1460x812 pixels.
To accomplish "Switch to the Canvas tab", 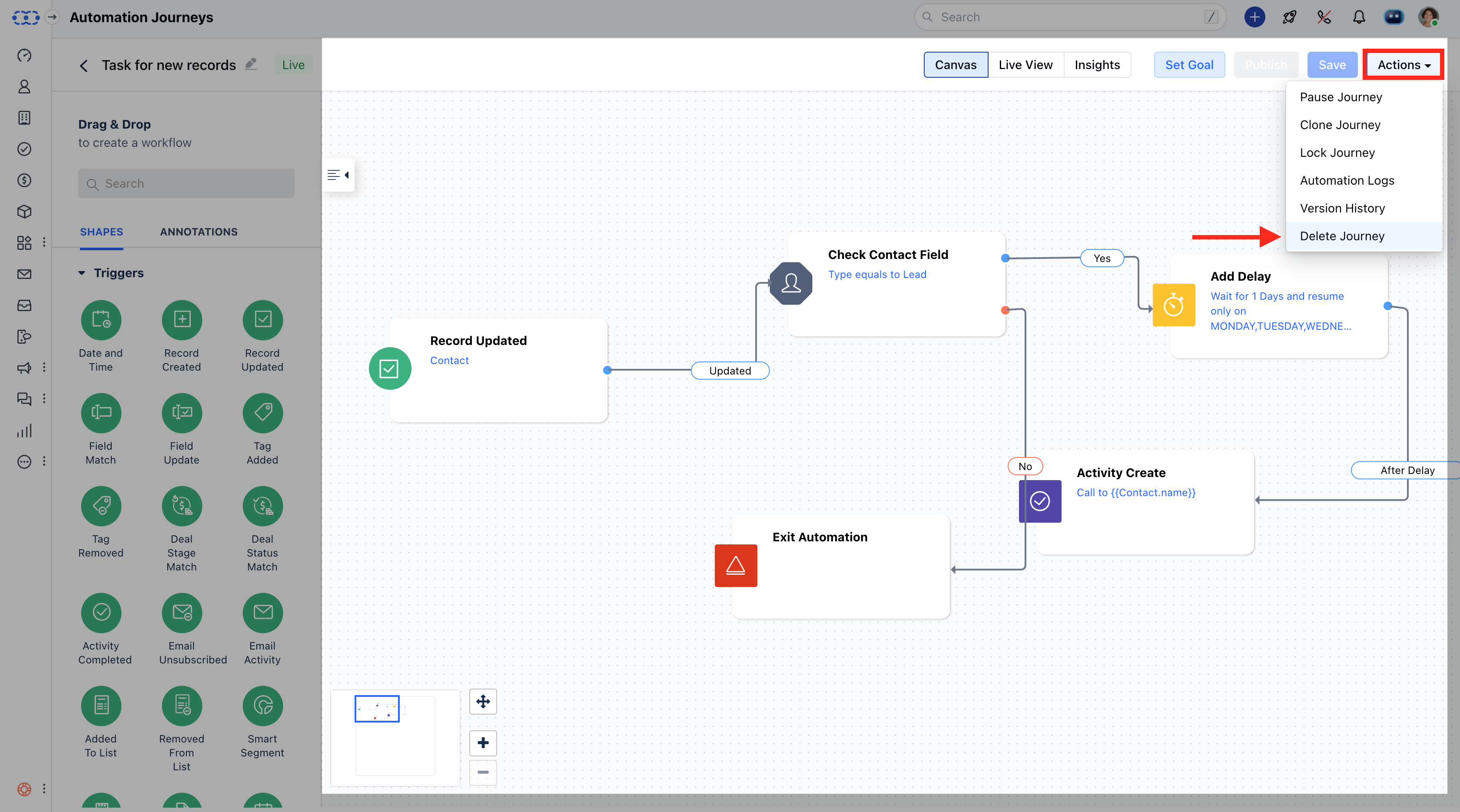I will pyautogui.click(x=956, y=65).
